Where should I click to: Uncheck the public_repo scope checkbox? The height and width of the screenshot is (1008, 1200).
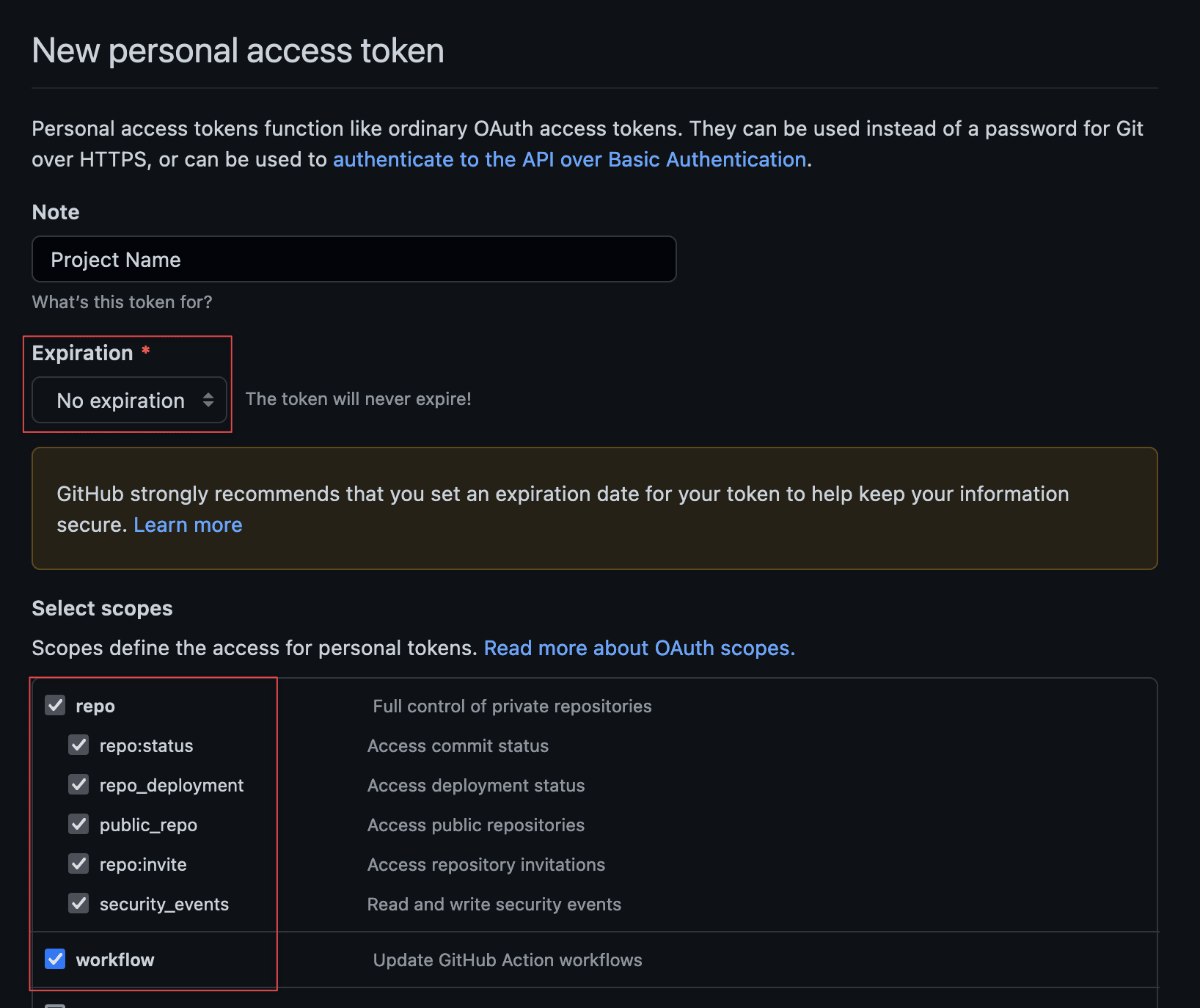tap(79, 825)
